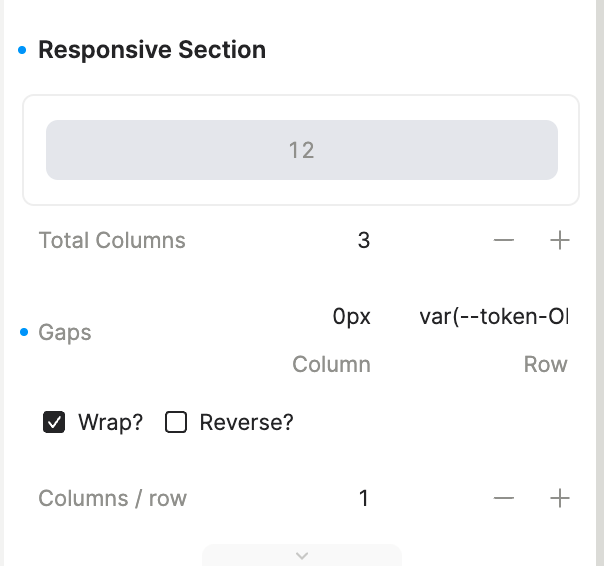This screenshot has height=566, width=604.
Task: Click the Row caption under gaps
Action: [x=545, y=365]
